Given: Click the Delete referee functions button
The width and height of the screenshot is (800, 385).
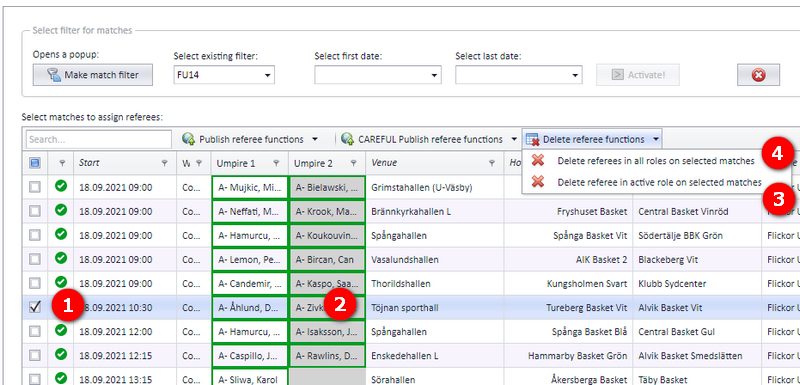Looking at the screenshot, I should coord(586,139).
